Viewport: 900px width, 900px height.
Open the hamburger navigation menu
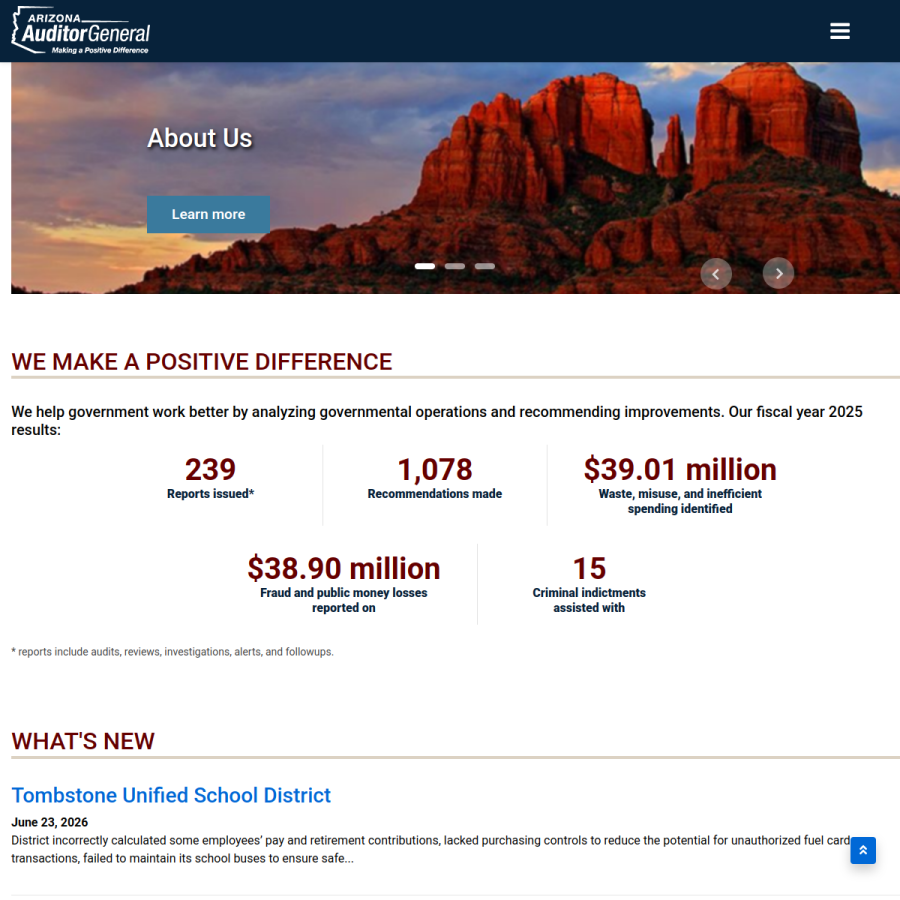pyautogui.click(x=839, y=31)
